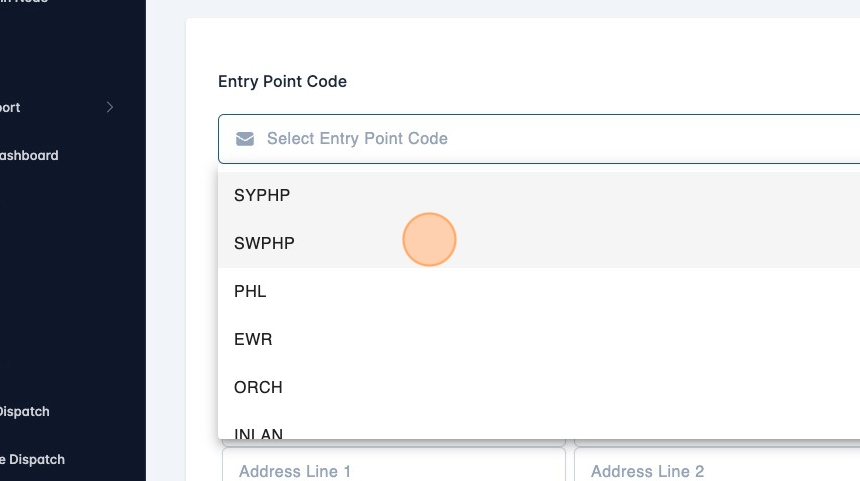This screenshot has height=481, width=860.
Task: Choose the ORCH option from the list
Action: [258, 387]
